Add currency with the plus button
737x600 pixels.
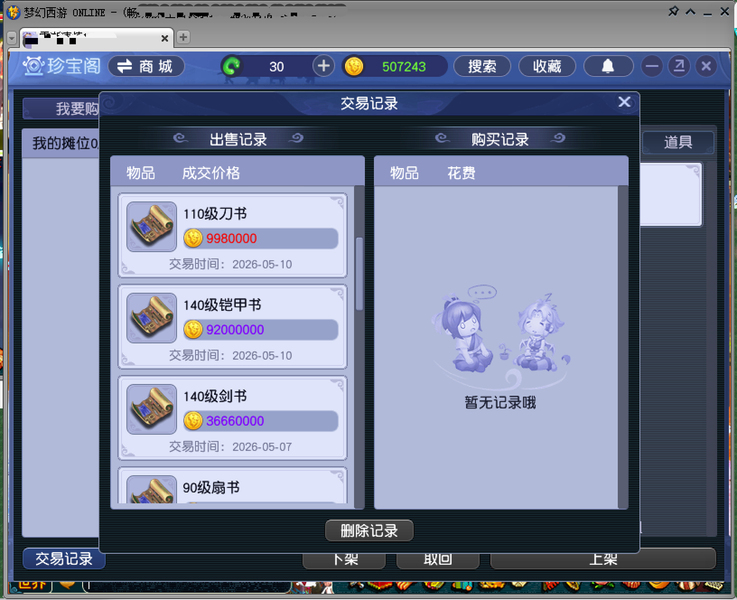pos(323,66)
